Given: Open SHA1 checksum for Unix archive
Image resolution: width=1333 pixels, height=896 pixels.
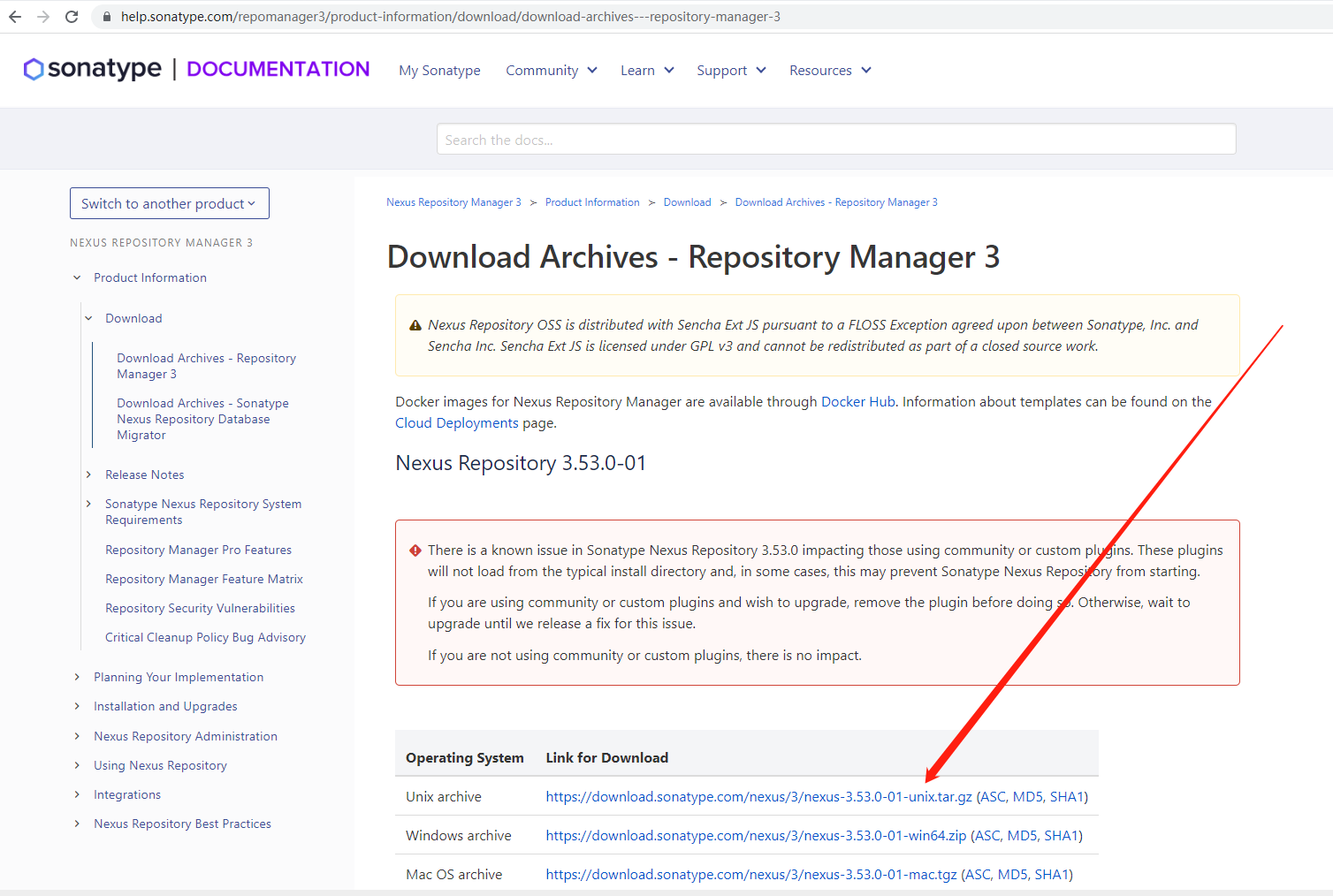Looking at the screenshot, I should pyautogui.click(x=1066, y=797).
